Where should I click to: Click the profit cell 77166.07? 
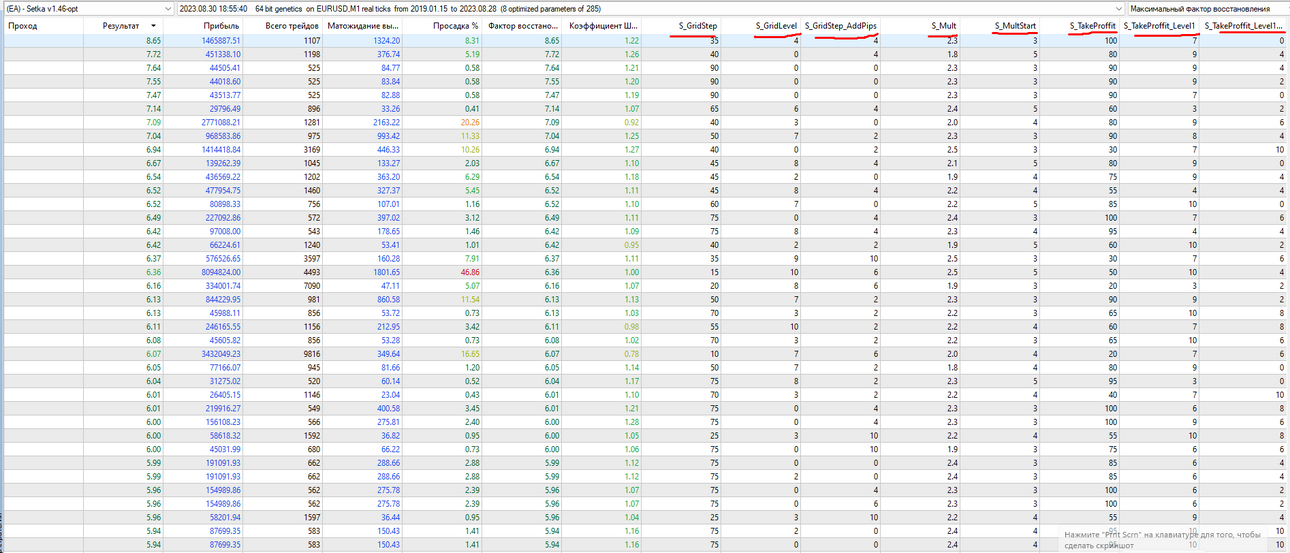pos(221,366)
